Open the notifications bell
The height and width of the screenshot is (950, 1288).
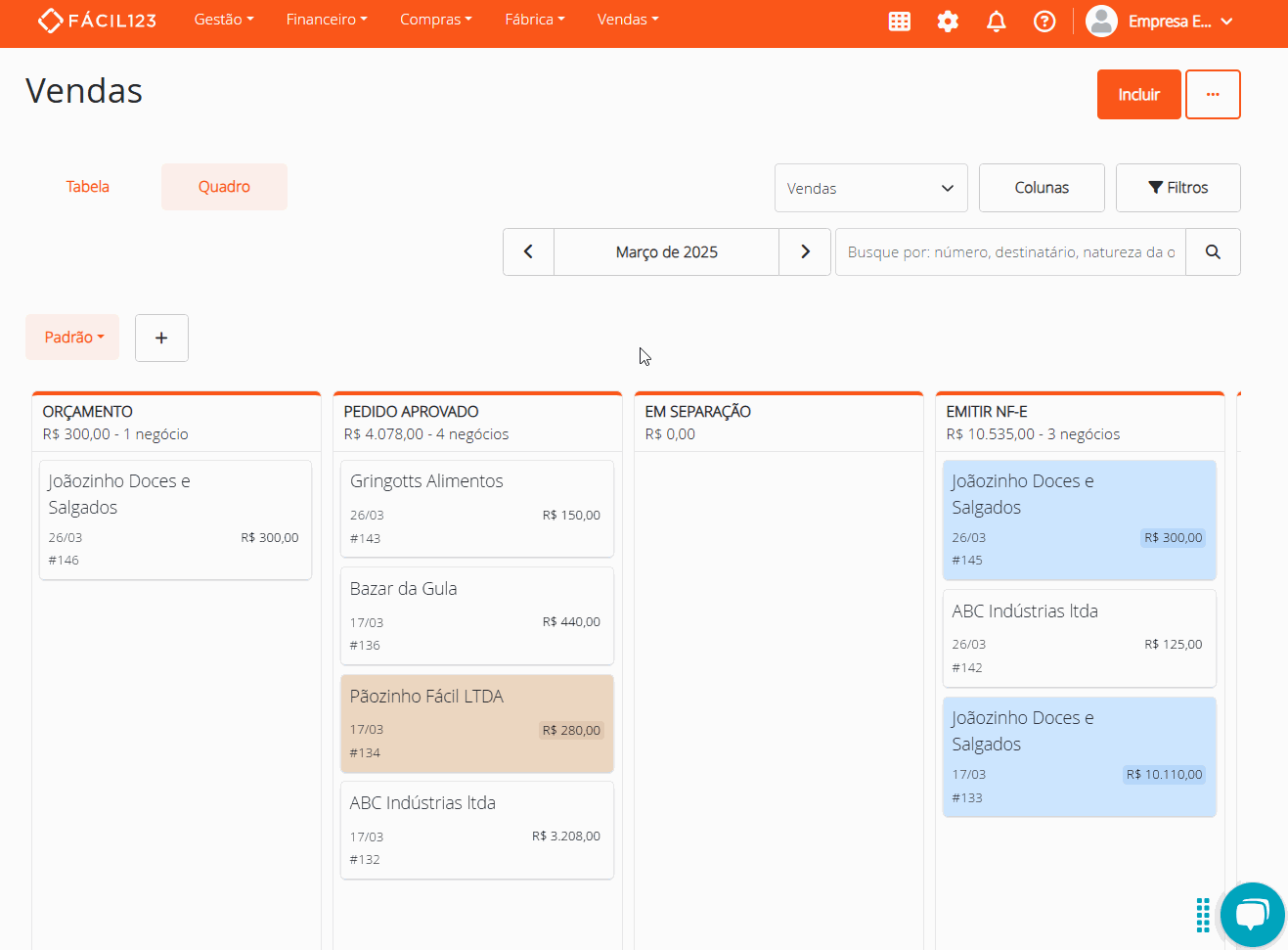(997, 22)
